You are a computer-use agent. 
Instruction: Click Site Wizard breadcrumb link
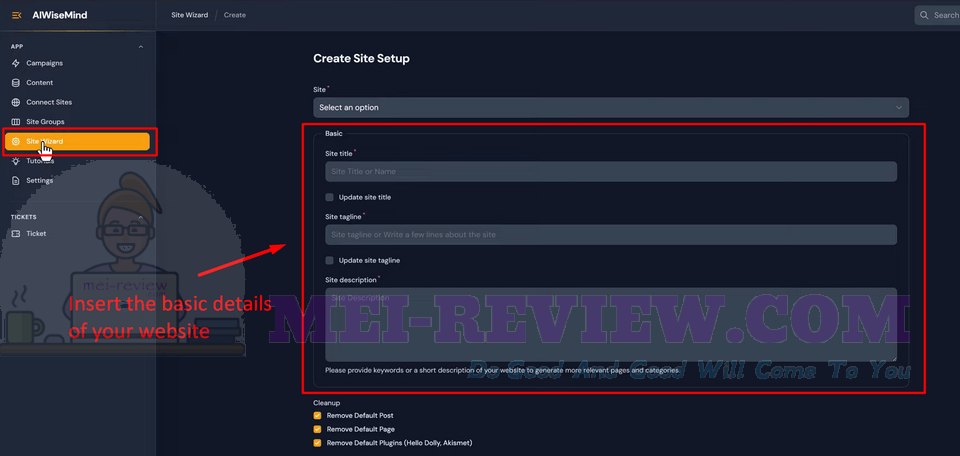tap(189, 15)
